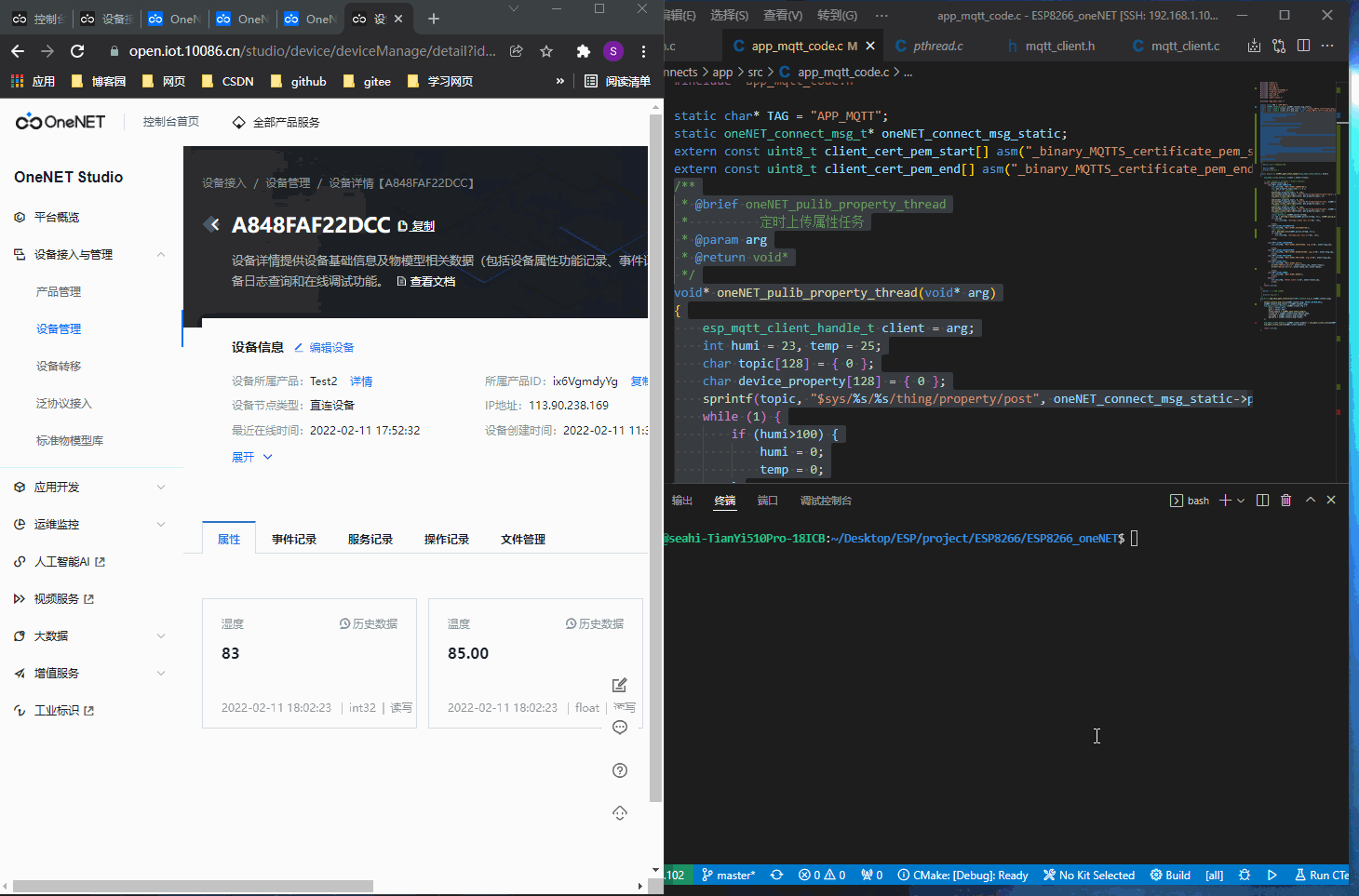
Task: Expand the 大数据 sidebar section
Action: (161, 636)
